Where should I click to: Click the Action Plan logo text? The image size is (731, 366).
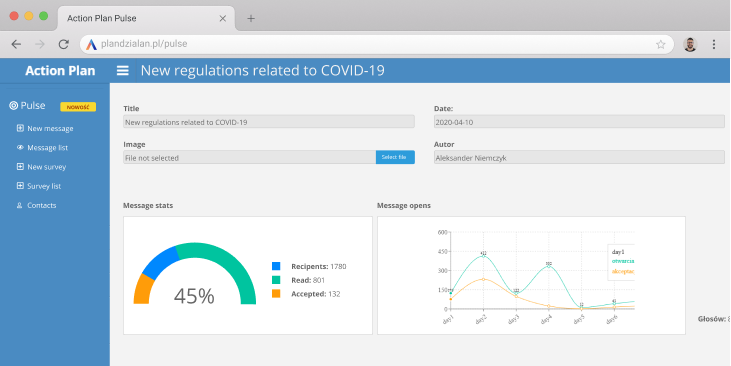60,70
